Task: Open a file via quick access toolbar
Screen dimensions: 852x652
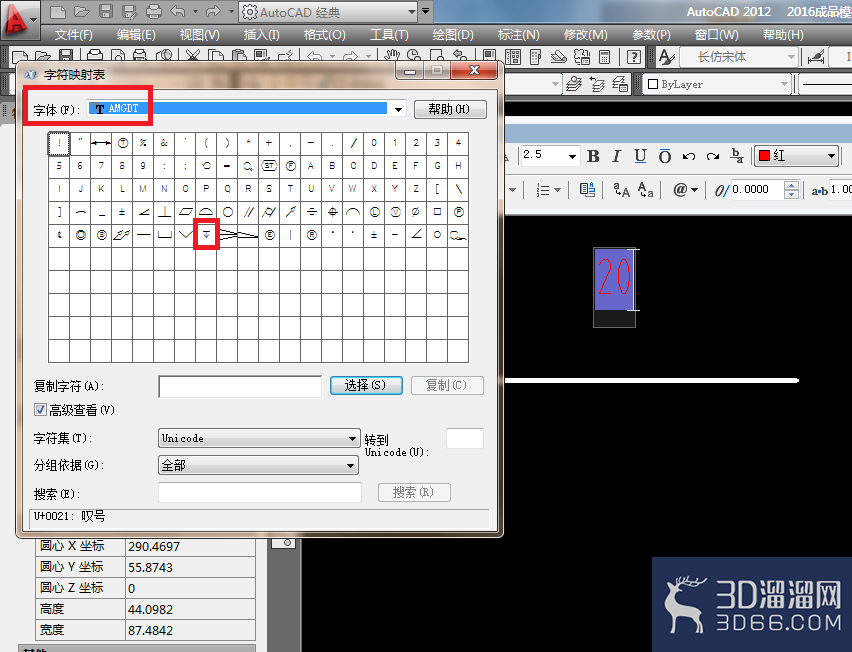Action: [x=82, y=11]
